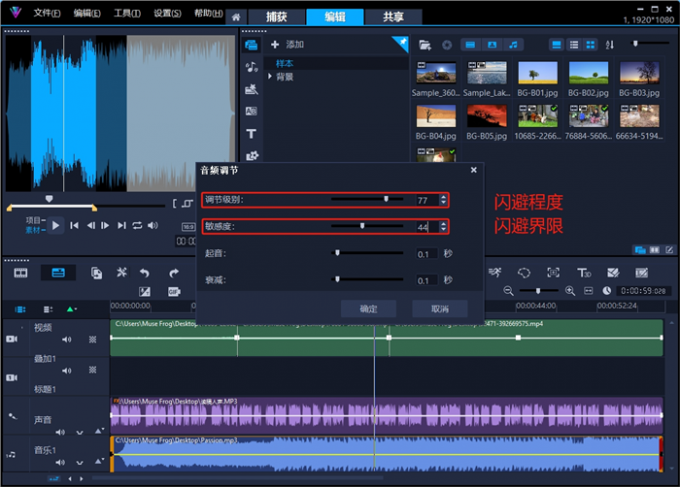Mute the 视频 track
680x487 pixels.
coord(66,340)
